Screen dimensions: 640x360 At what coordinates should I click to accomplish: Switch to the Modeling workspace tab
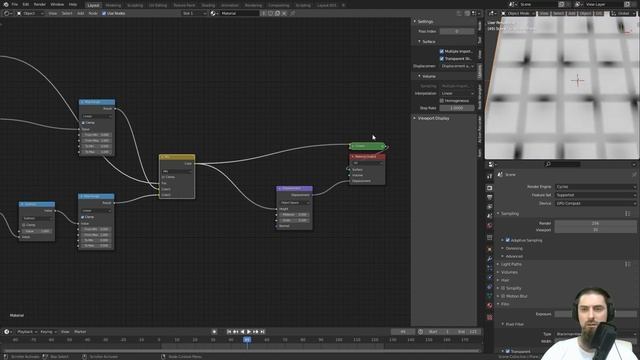click(x=113, y=5)
